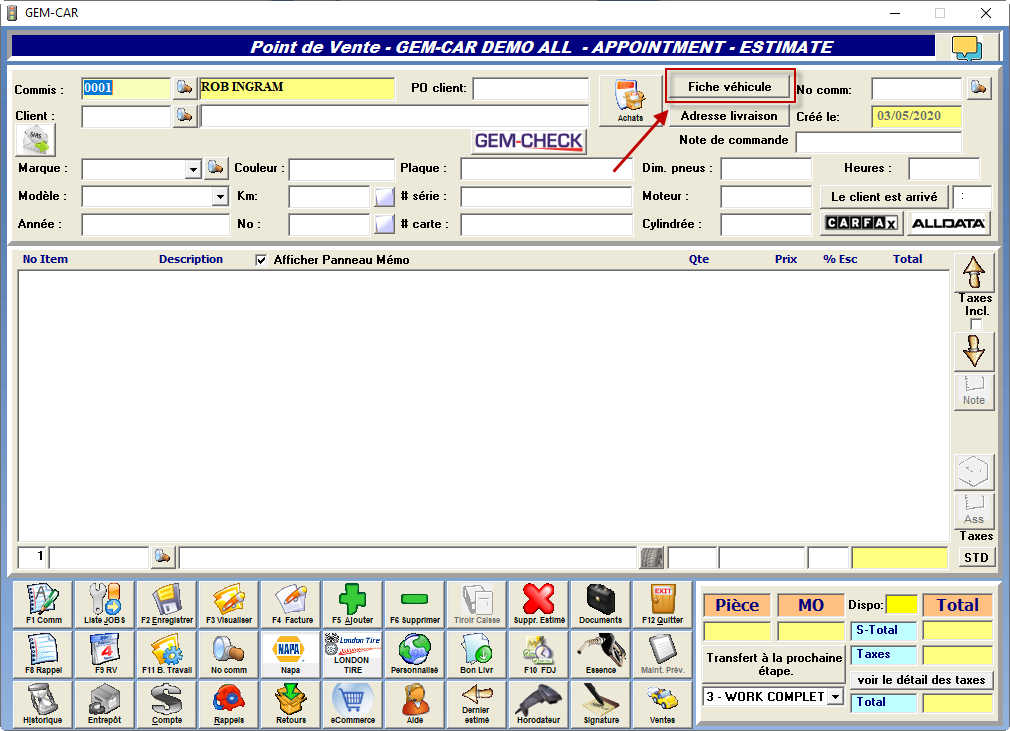This screenshot has width=1010, height=731.
Task: Open Achats purchases icon
Action: 630,100
